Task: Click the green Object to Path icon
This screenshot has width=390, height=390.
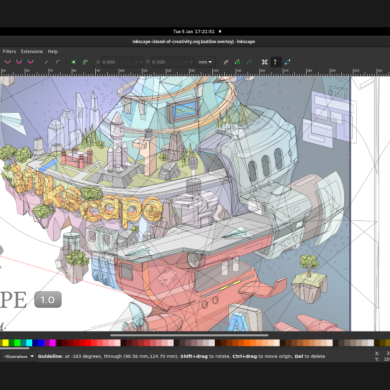Action: [x=74, y=62]
